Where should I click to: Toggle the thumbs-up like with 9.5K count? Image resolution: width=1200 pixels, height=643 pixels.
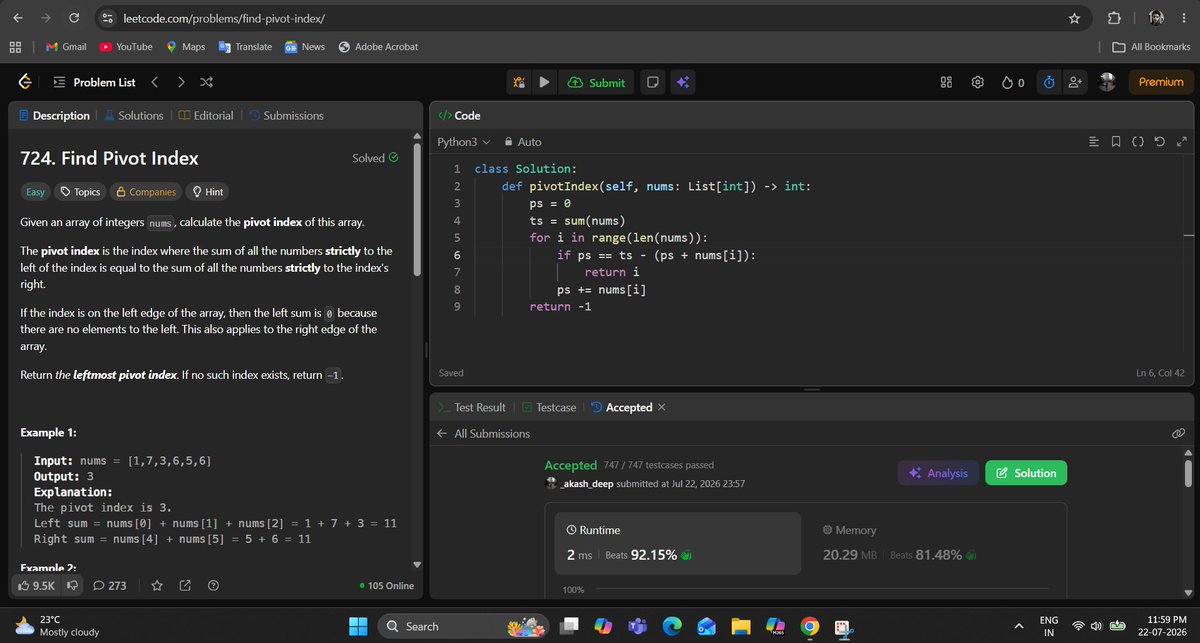(x=37, y=586)
